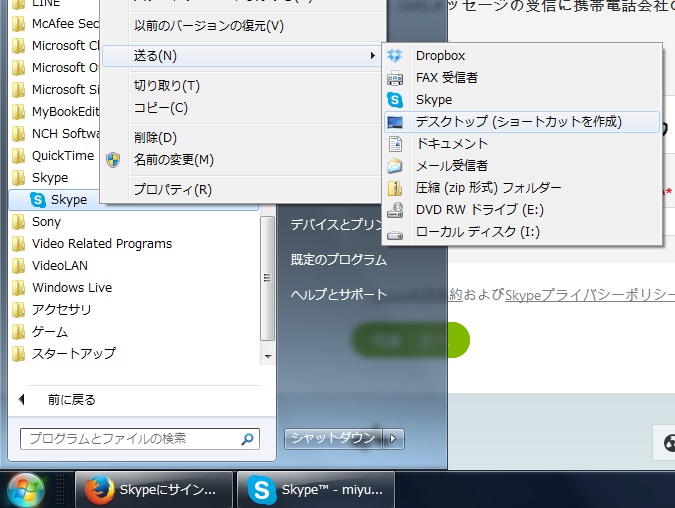The width and height of the screenshot is (675, 508).
Task: Click the Windows Live folder icon
Action: 19,288
